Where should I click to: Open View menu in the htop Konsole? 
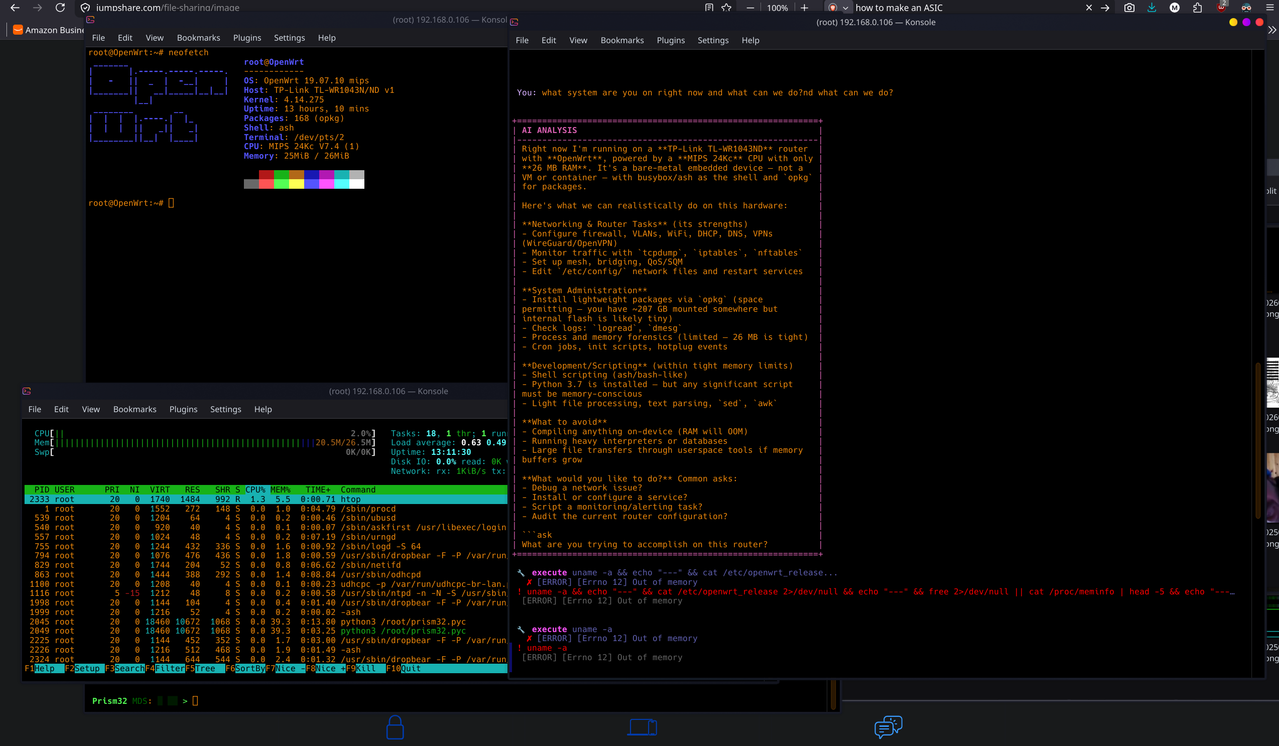click(x=90, y=409)
